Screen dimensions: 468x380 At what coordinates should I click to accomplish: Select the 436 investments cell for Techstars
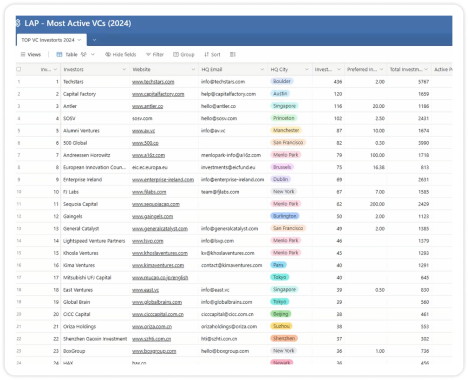point(328,82)
